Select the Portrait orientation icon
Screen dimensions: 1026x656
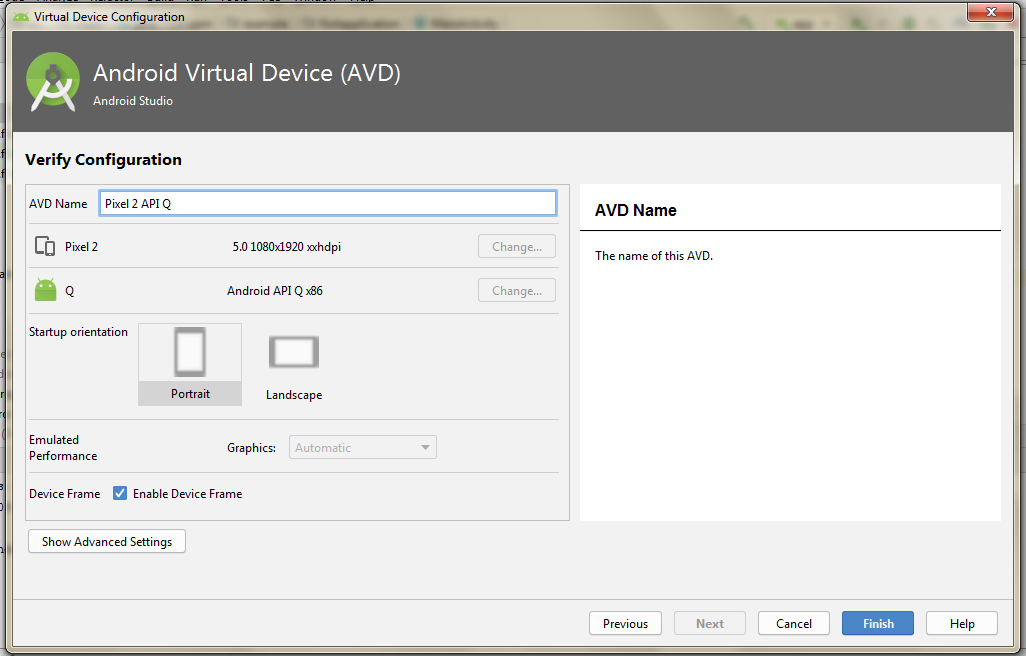[x=190, y=354]
